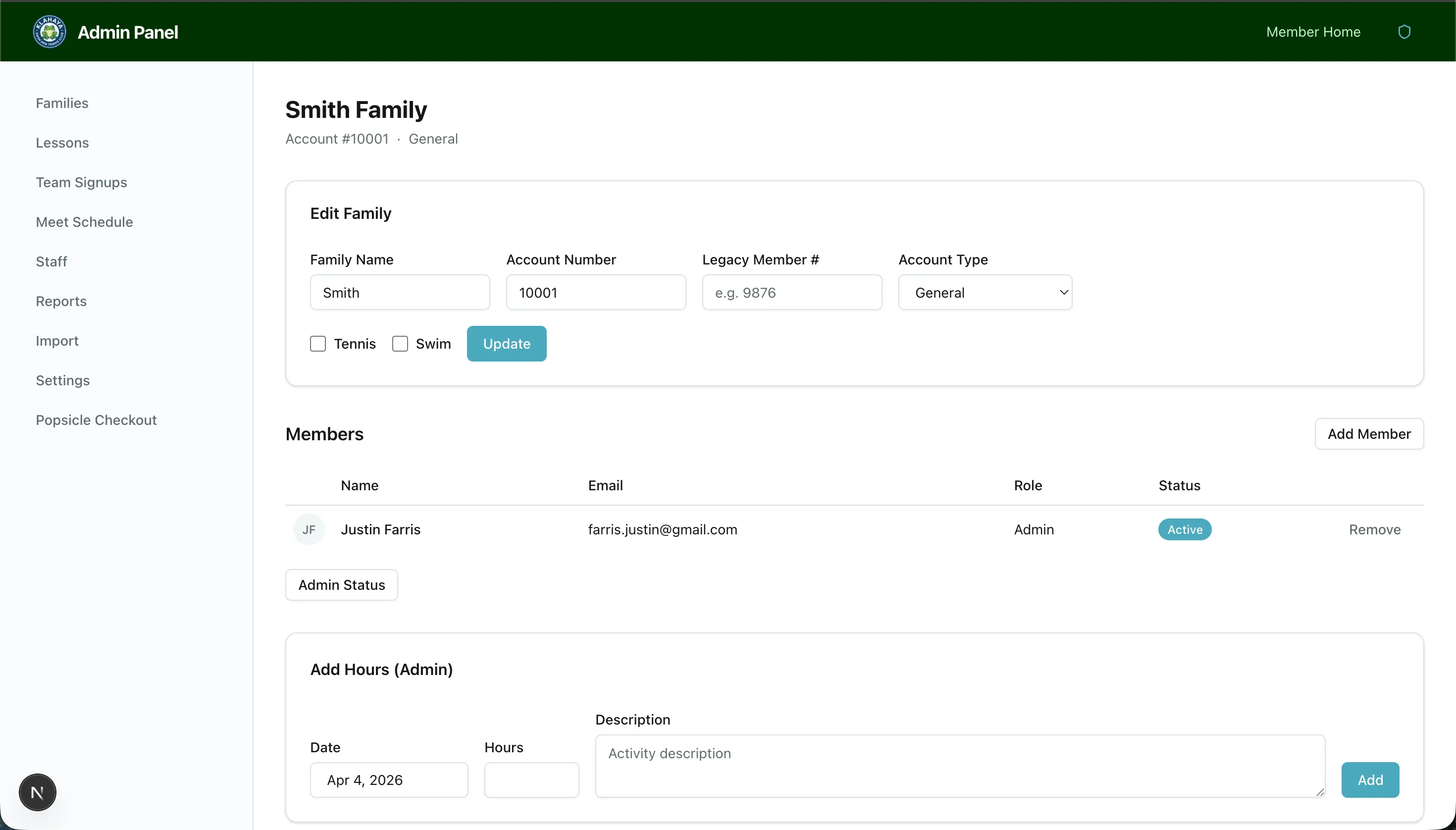Image resolution: width=1456 pixels, height=830 pixels.
Task: Click the Add Member button
Action: (x=1369, y=434)
